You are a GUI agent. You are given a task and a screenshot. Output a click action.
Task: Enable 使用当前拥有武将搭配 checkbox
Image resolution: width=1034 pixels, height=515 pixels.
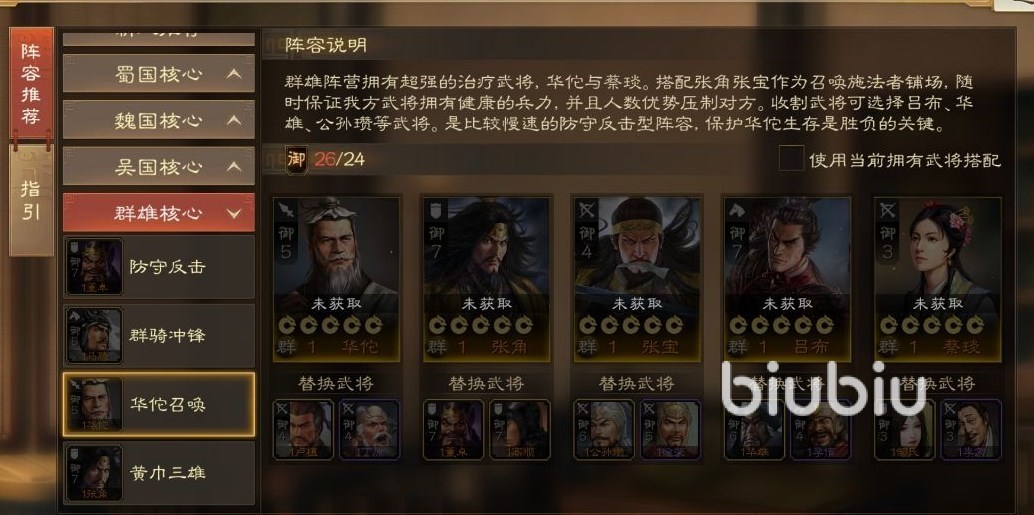point(791,159)
